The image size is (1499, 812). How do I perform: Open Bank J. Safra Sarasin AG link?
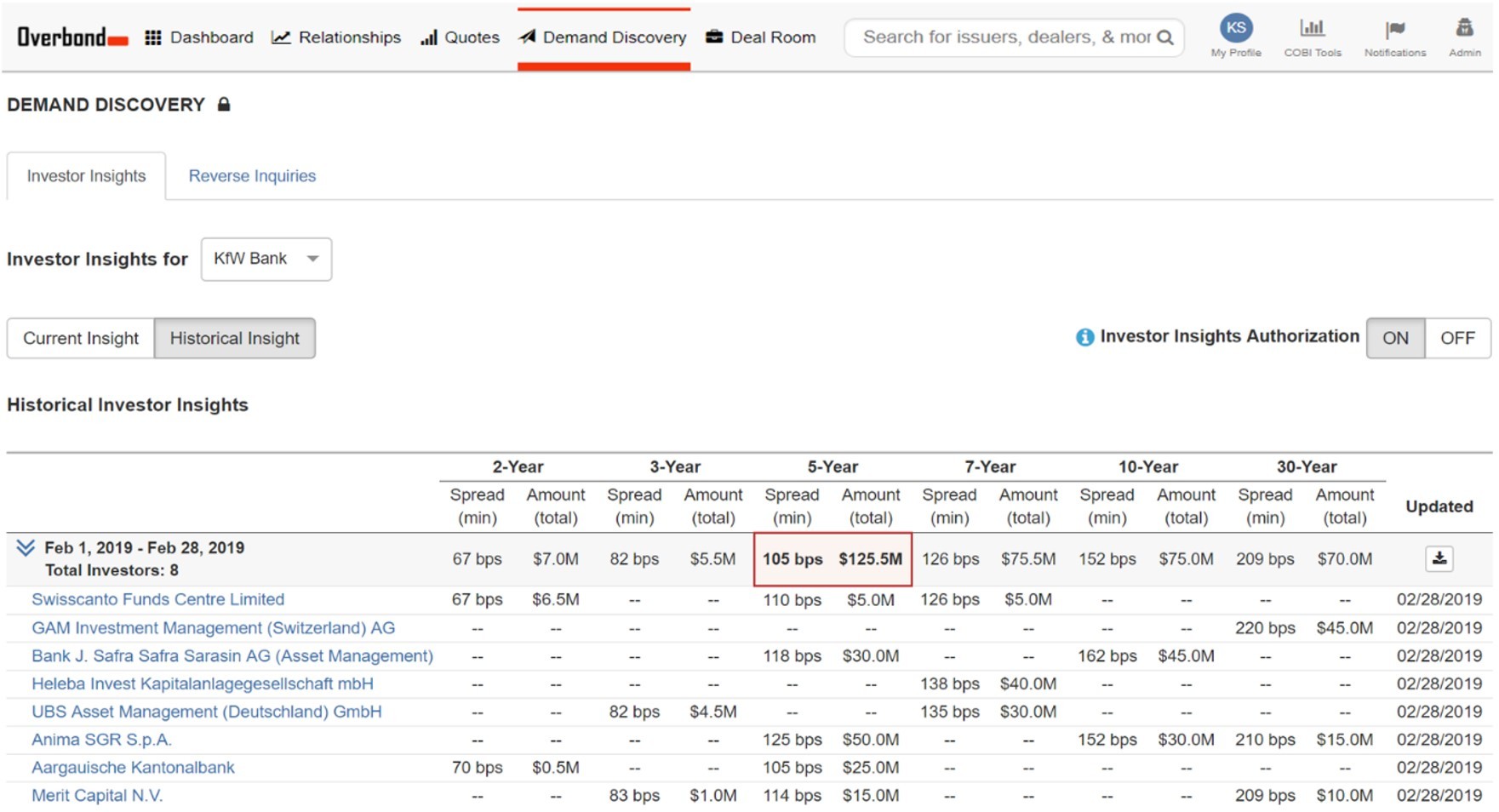coord(232,655)
